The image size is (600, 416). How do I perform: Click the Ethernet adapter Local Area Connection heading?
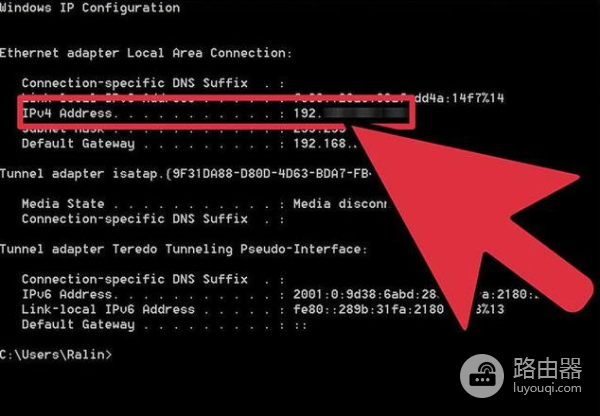point(146,53)
